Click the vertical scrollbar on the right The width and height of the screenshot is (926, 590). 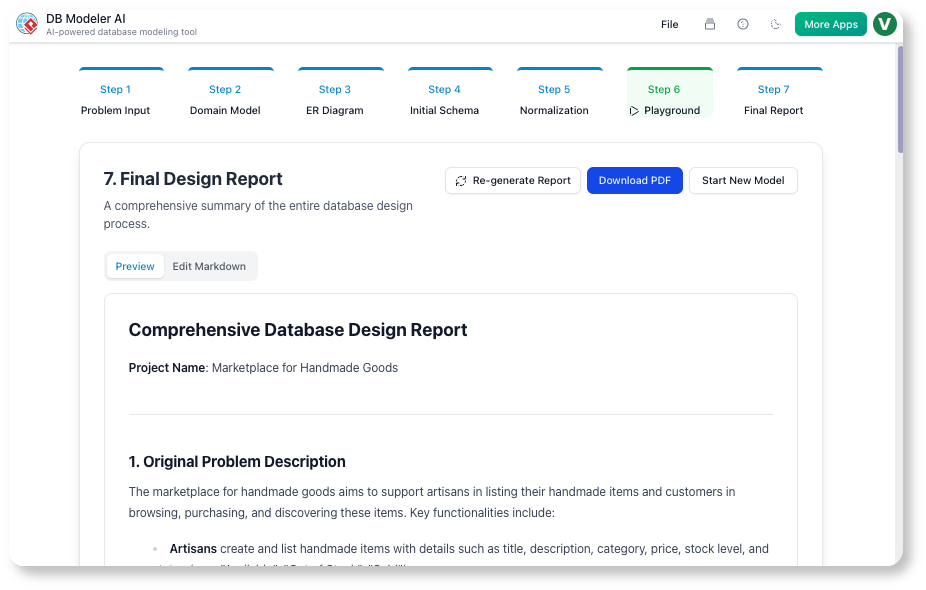(x=900, y=100)
